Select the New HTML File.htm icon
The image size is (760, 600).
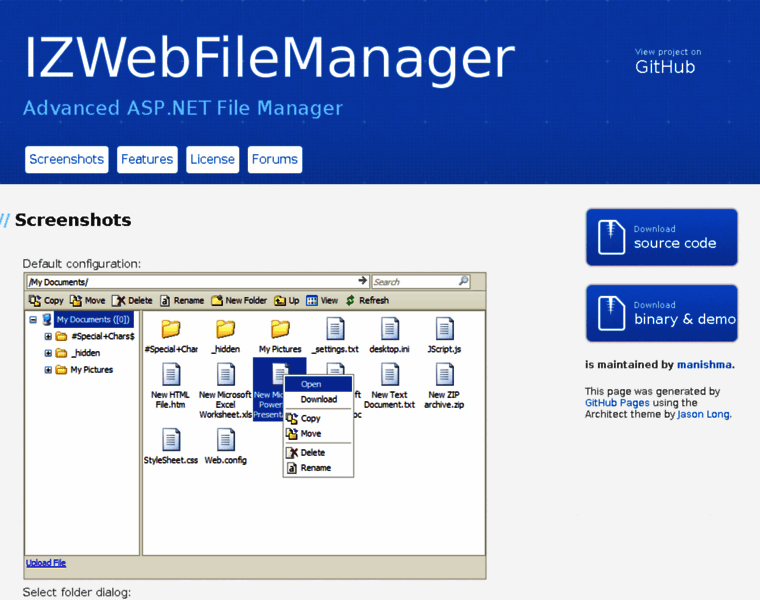[x=171, y=375]
